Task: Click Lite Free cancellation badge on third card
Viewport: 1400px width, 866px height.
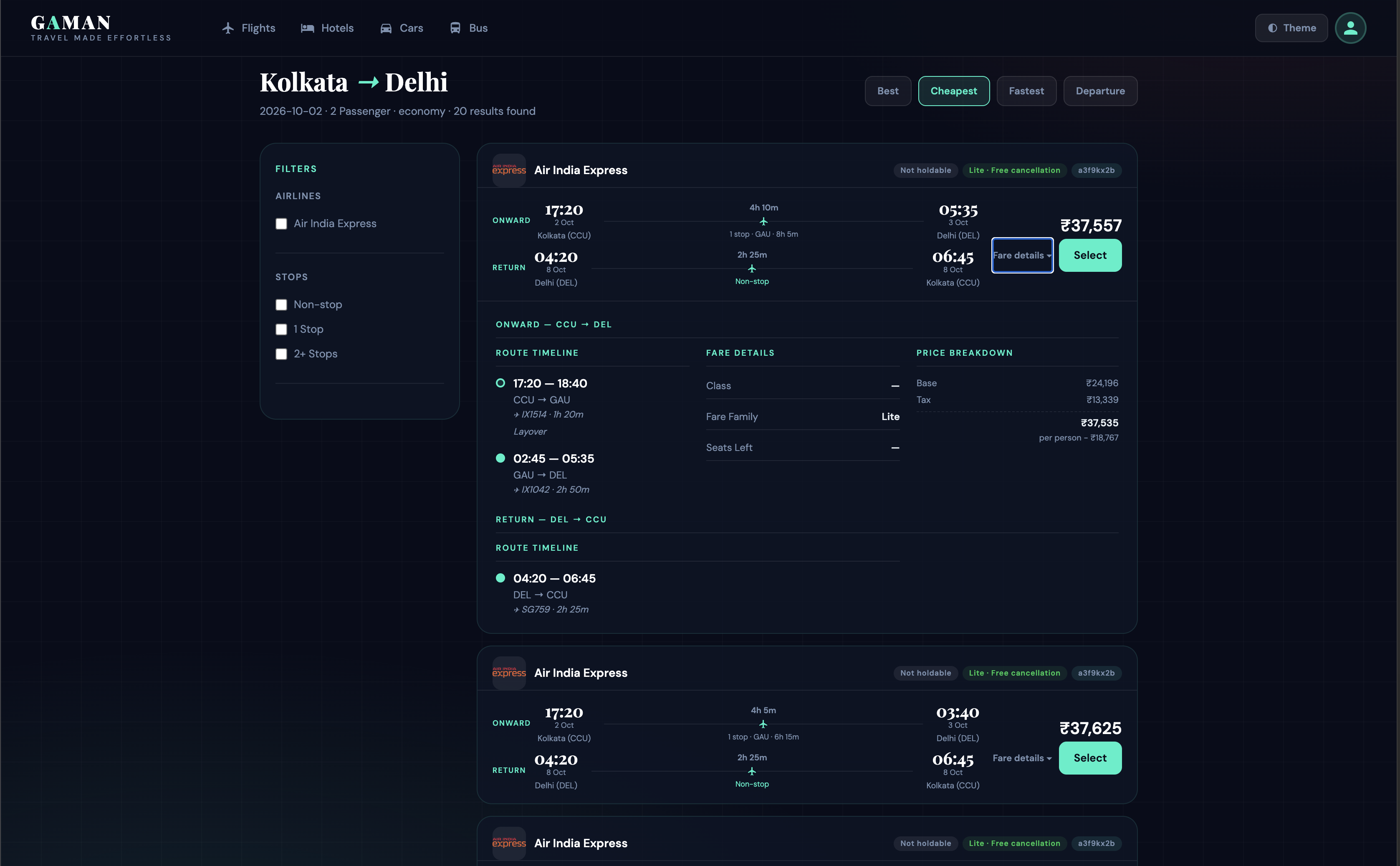Action: click(x=1014, y=843)
